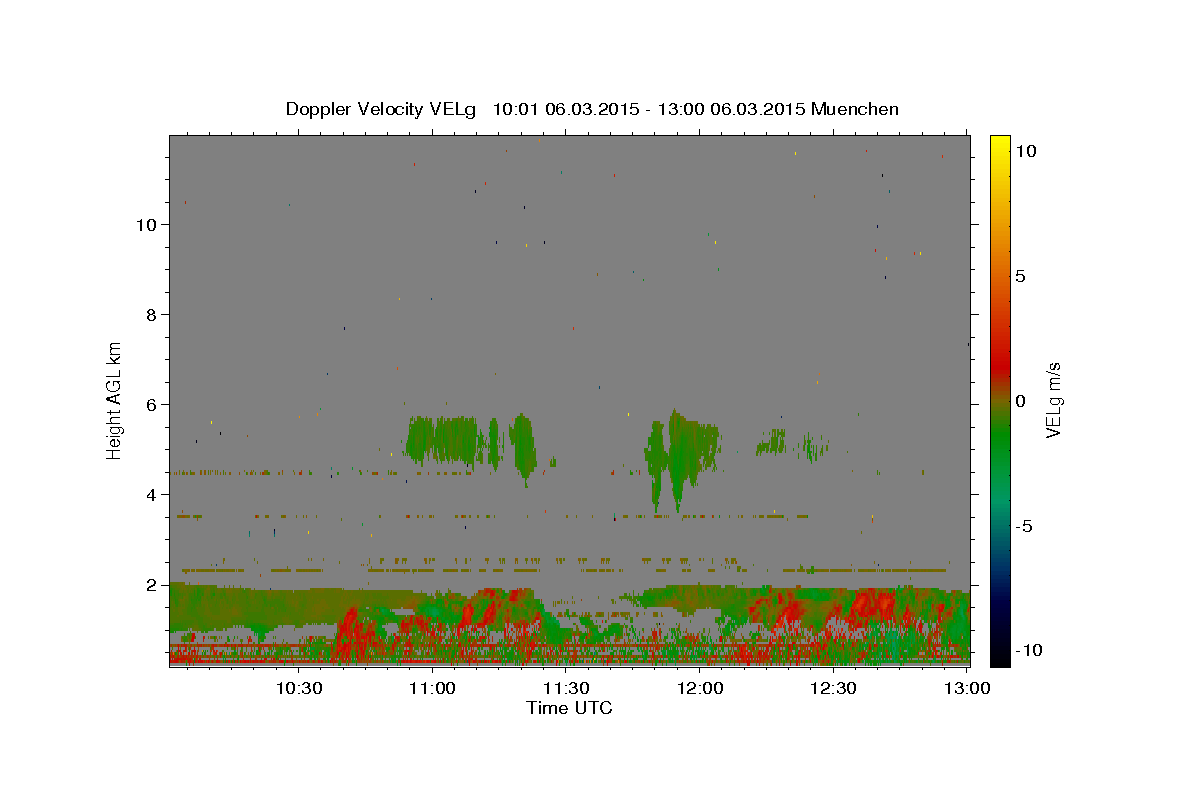The width and height of the screenshot is (1200, 800).
Task: Click the height tick label 10
Action: click(x=149, y=224)
